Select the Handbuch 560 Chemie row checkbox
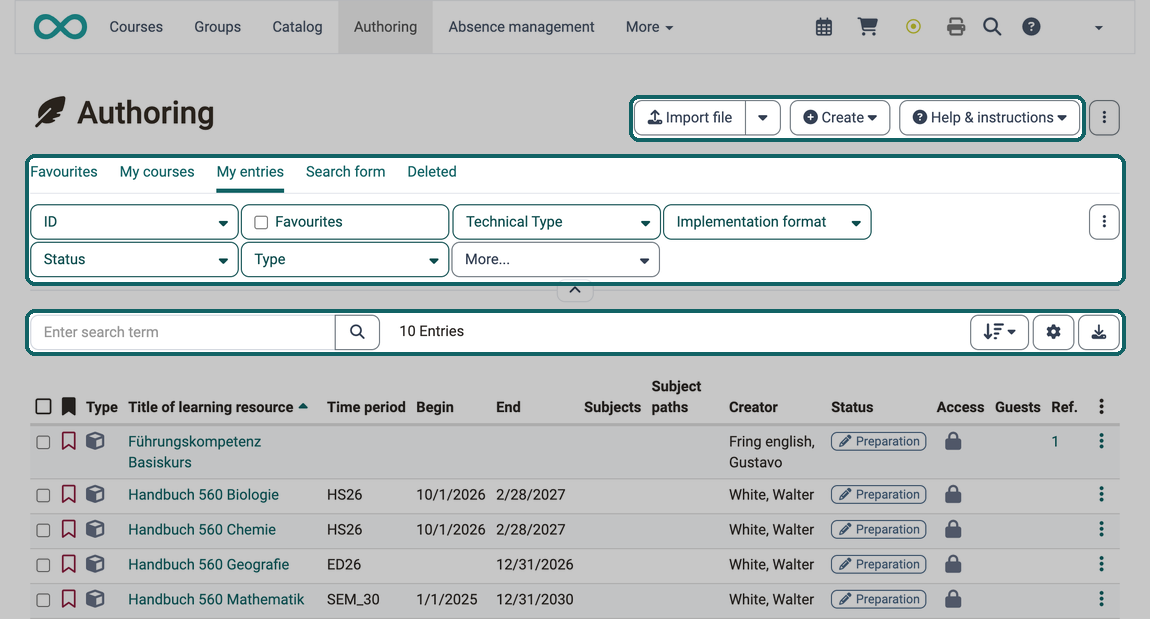 [43, 530]
